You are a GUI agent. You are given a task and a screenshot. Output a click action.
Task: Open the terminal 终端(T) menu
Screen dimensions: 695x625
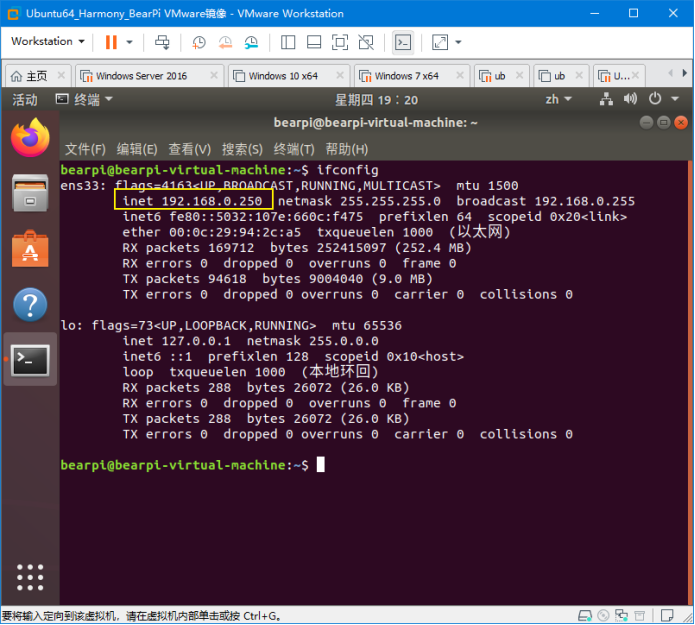[294, 149]
